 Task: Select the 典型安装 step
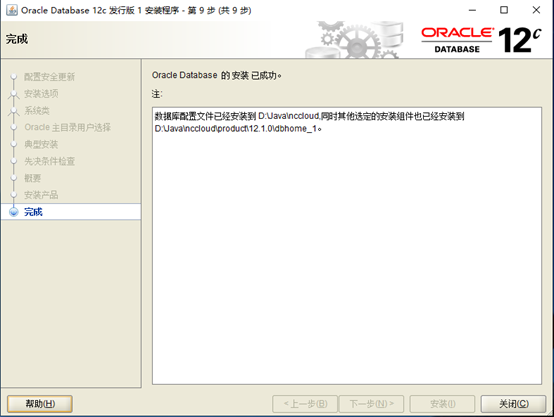click(x=41, y=144)
